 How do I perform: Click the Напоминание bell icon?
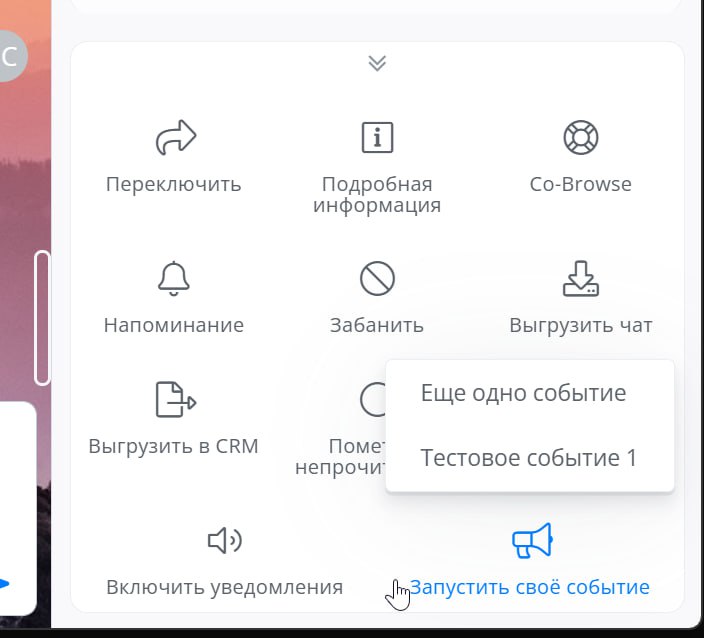pos(174,278)
